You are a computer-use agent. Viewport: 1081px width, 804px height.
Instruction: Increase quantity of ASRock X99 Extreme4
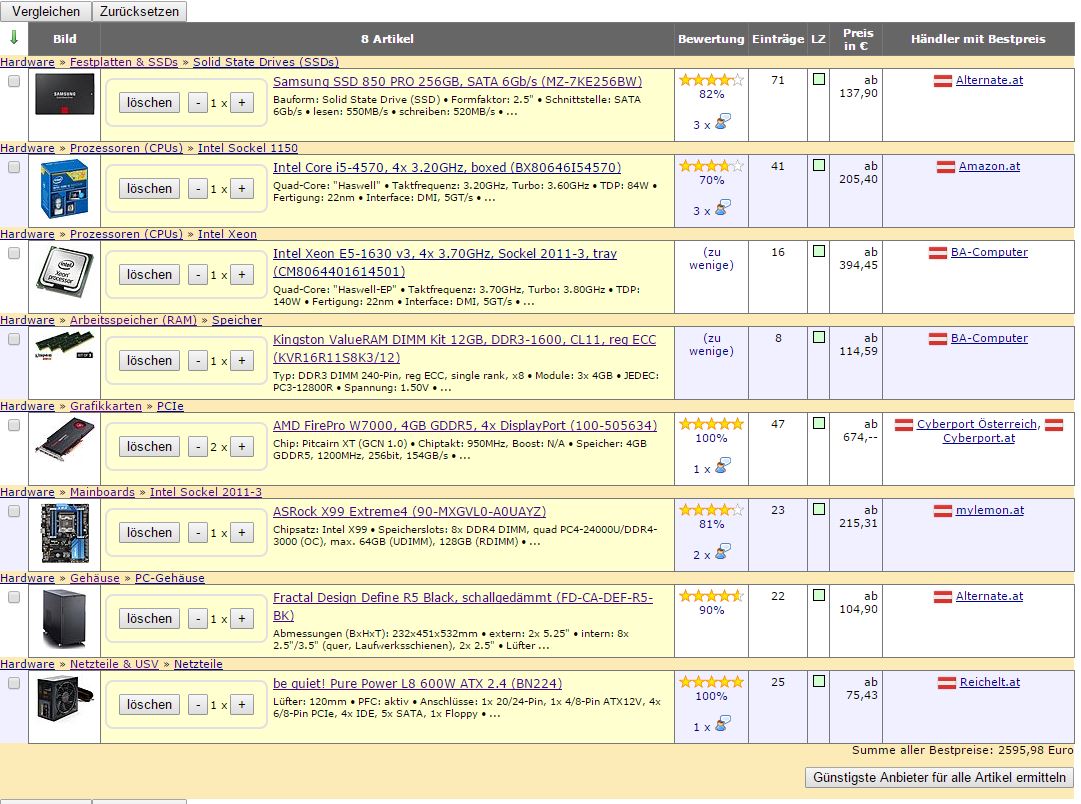(x=242, y=532)
